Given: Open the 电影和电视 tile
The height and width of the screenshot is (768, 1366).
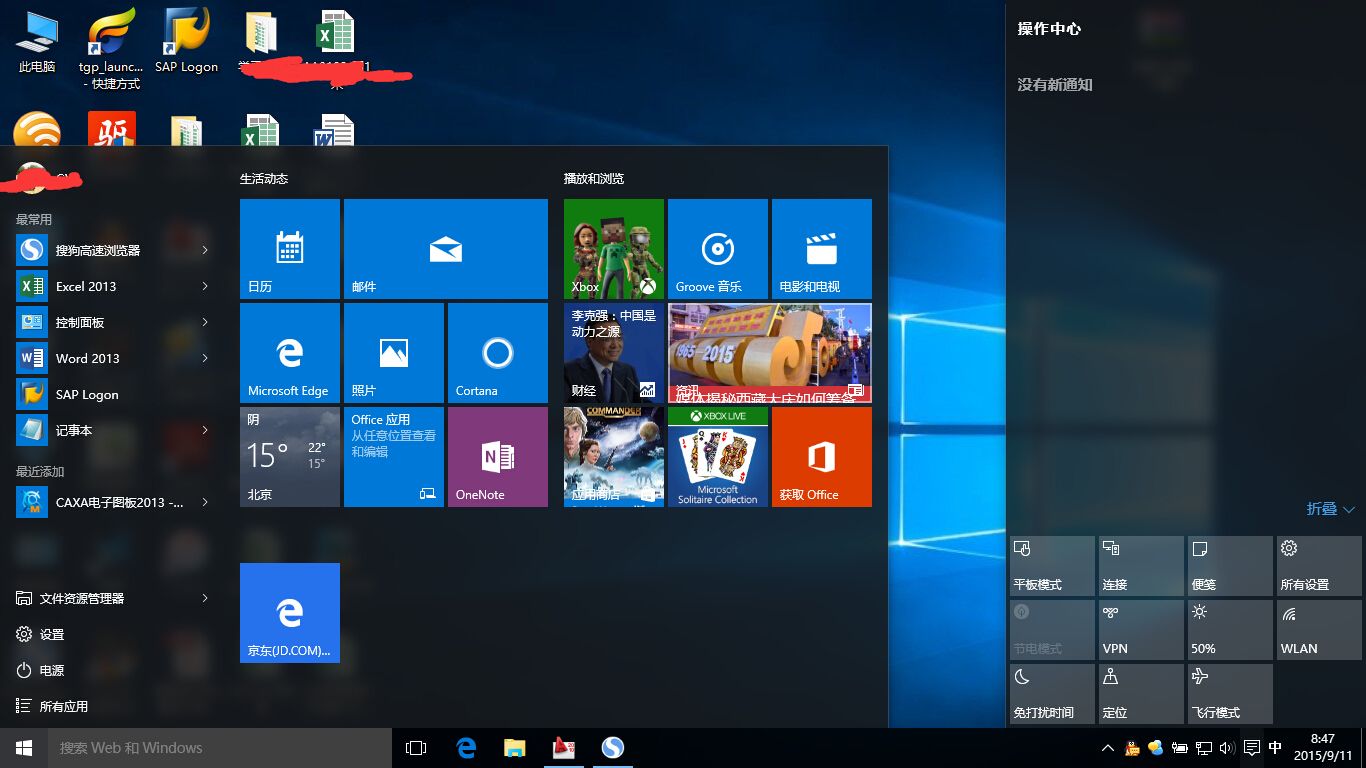Looking at the screenshot, I should coord(822,249).
